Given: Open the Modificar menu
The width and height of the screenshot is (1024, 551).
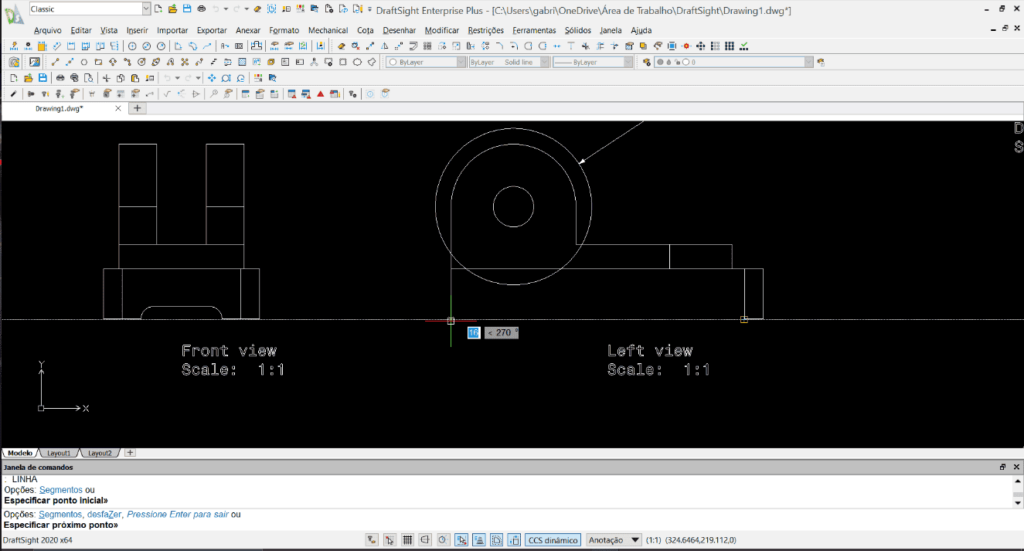Looking at the screenshot, I should tap(441, 30).
